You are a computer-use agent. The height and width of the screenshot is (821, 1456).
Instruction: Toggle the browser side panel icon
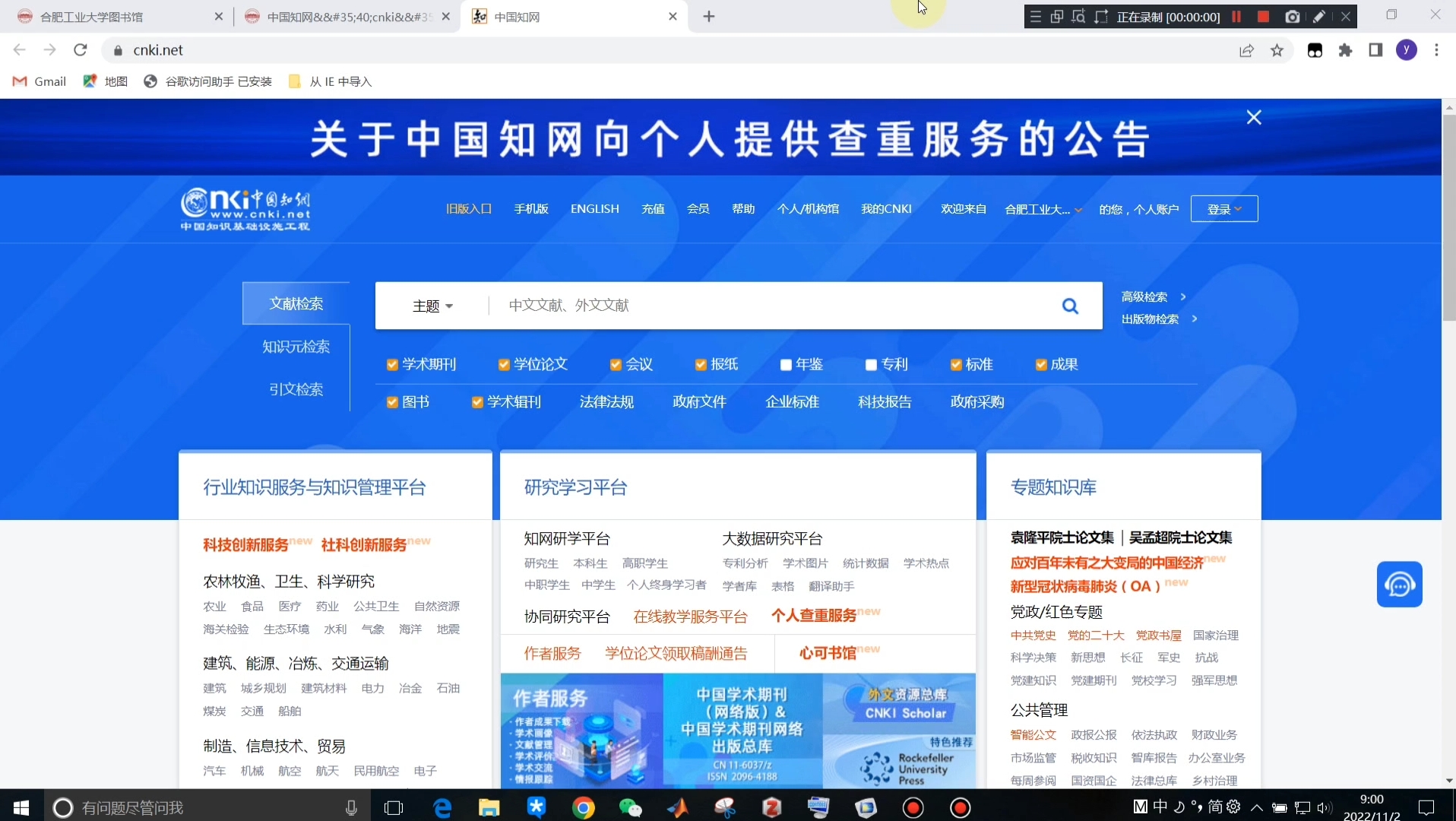pos(1375,50)
